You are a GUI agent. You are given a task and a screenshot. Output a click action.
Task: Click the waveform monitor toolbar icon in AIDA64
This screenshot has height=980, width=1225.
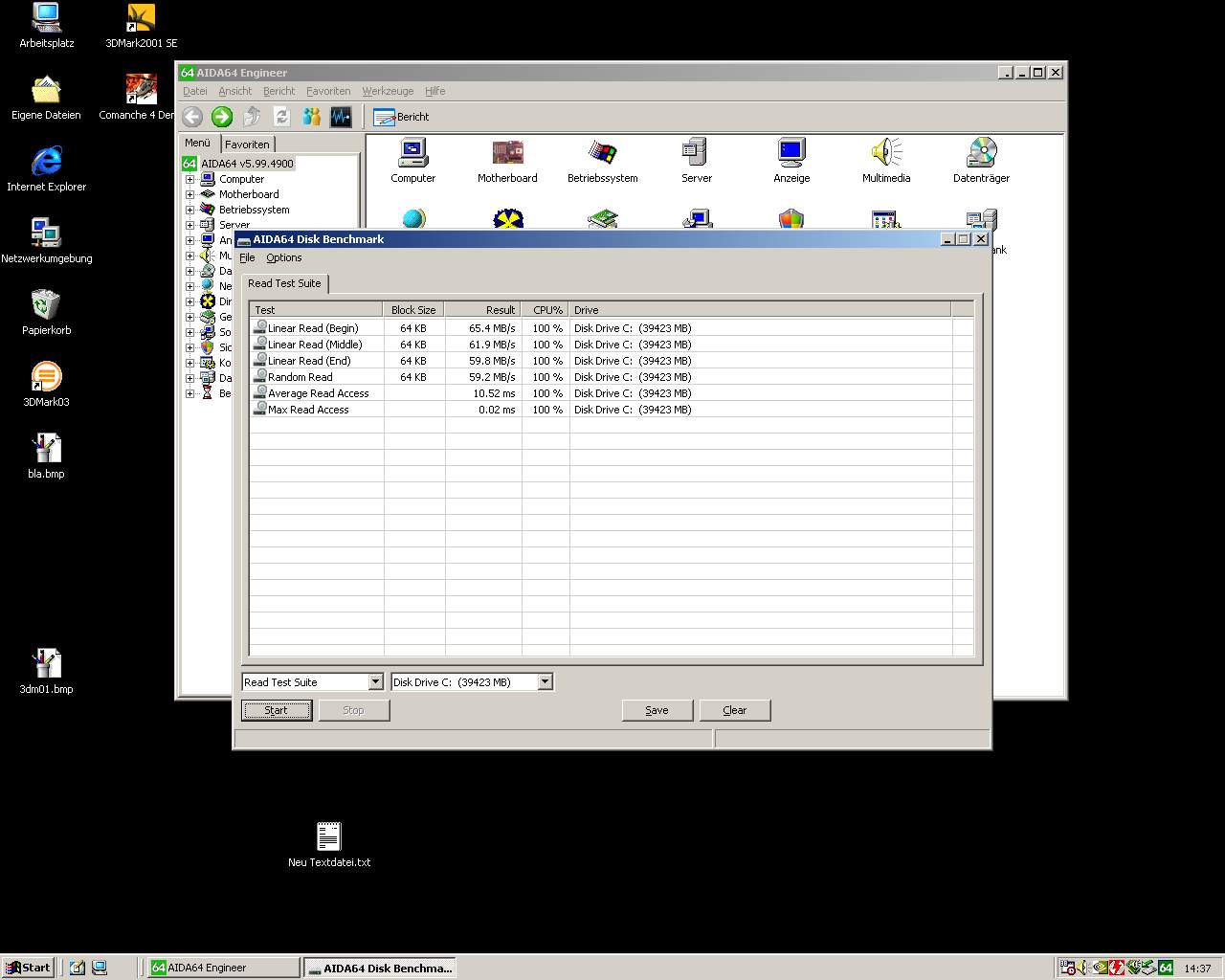[341, 117]
